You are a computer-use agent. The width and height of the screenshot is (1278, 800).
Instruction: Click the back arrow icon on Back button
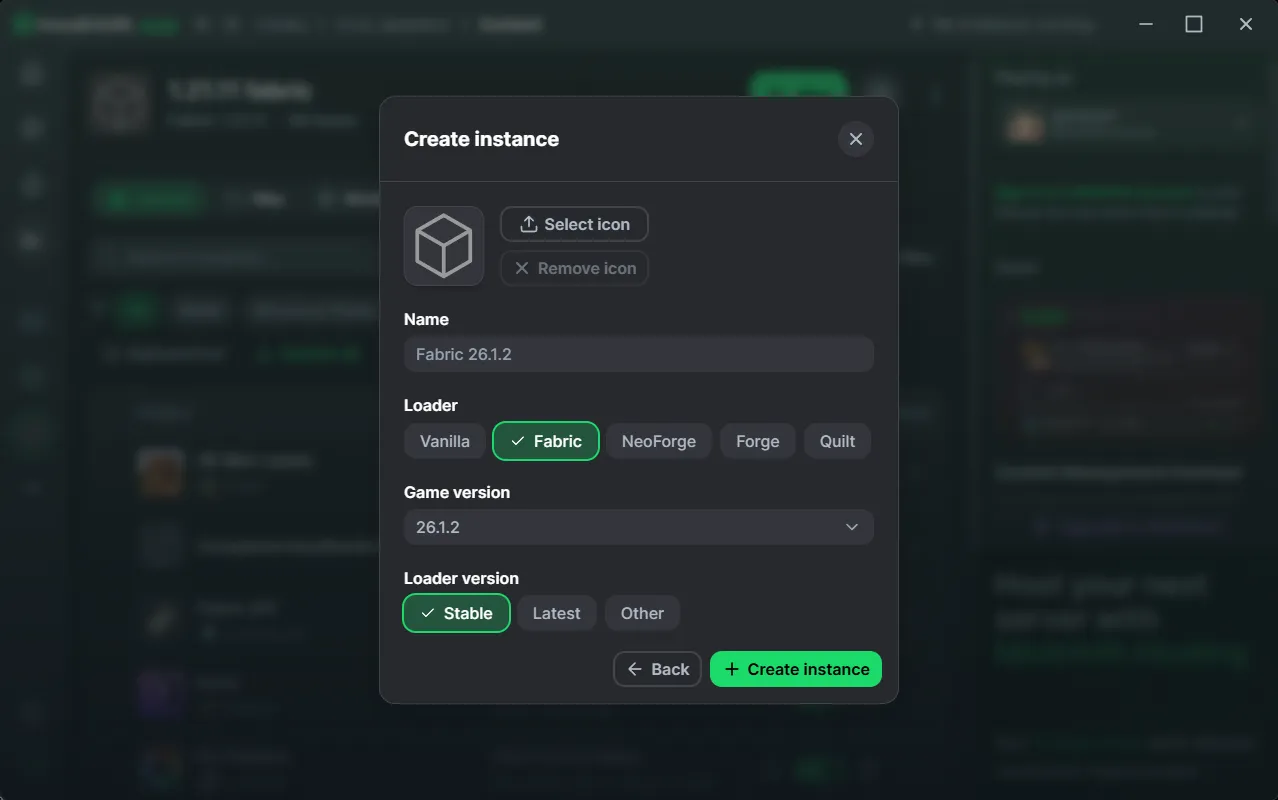[636, 669]
